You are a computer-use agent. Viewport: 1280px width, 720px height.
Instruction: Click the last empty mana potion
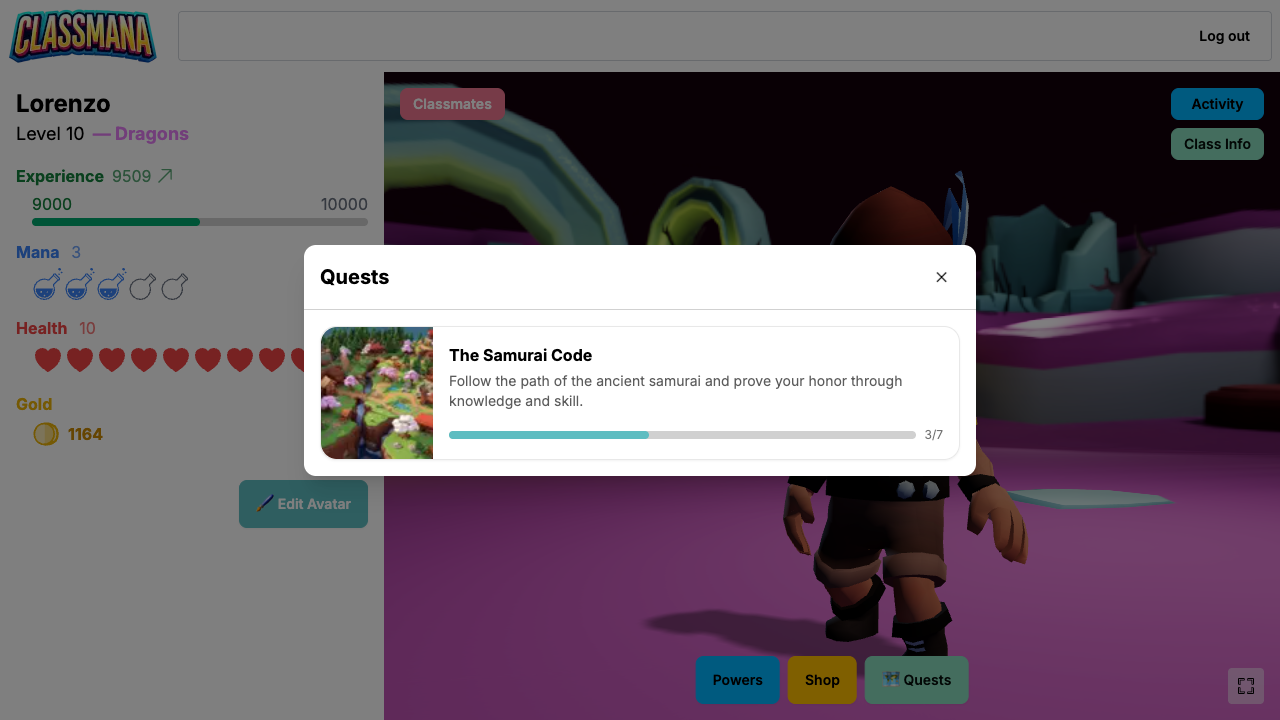pos(175,286)
